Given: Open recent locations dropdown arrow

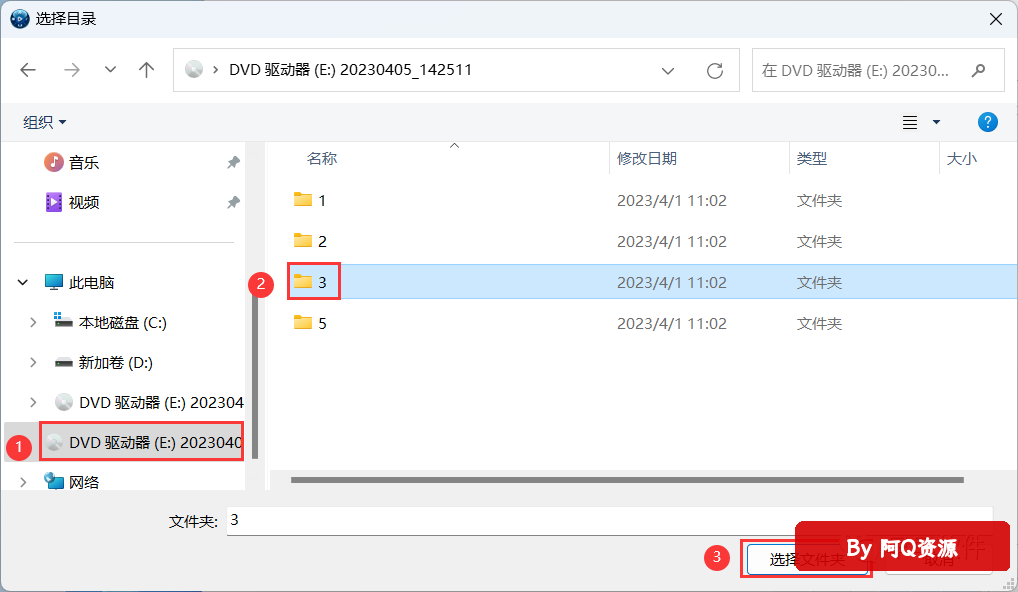Looking at the screenshot, I should [110, 70].
